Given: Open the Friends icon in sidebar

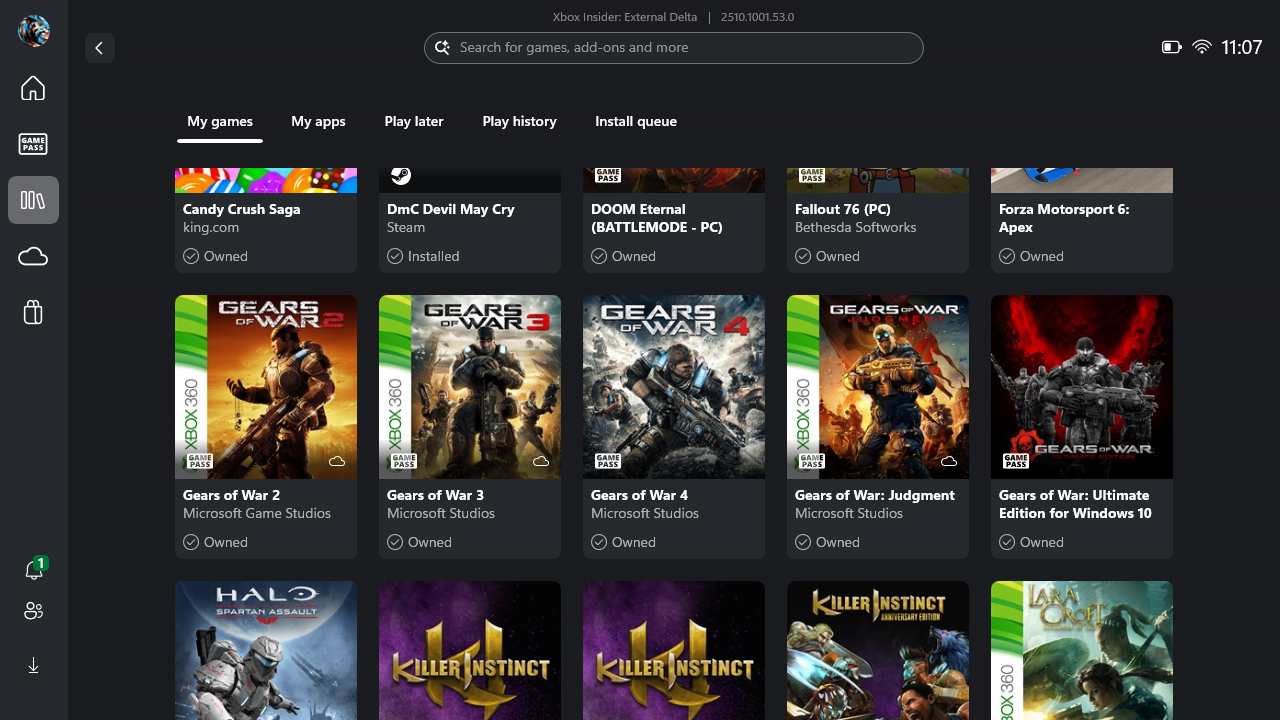Looking at the screenshot, I should (x=33, y=611).
